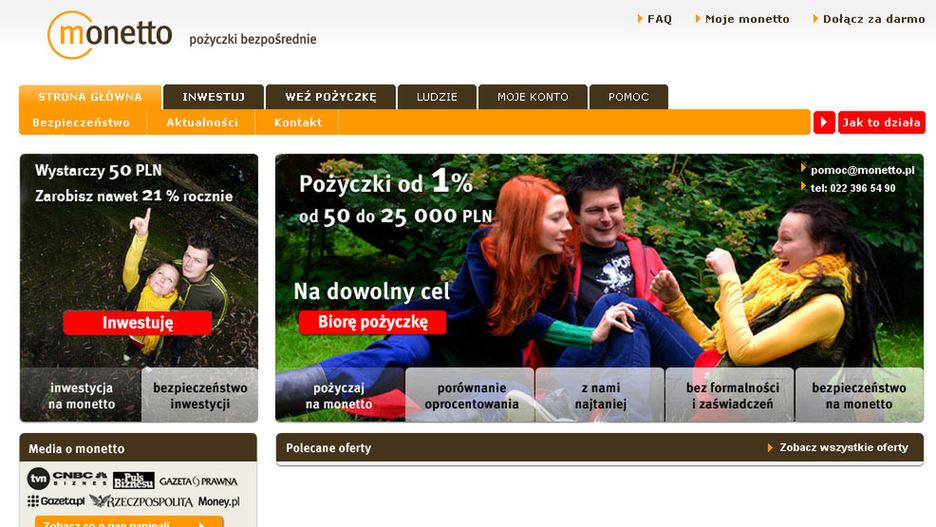Click the red Inwestuję button
Viewport: 936px width, 527px height.
click(138, 323)
